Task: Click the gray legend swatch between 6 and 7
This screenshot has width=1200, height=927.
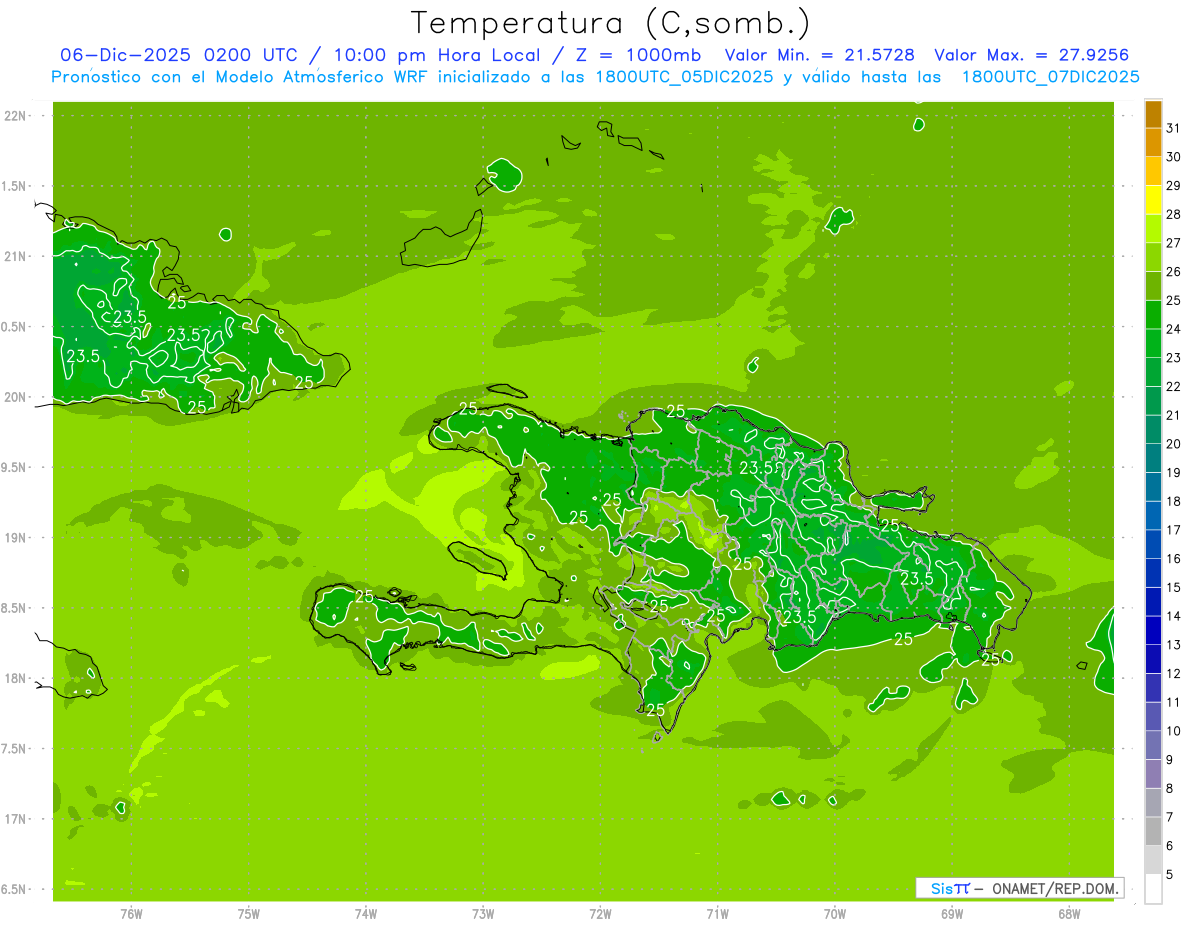Action: tap(1153, 831)
